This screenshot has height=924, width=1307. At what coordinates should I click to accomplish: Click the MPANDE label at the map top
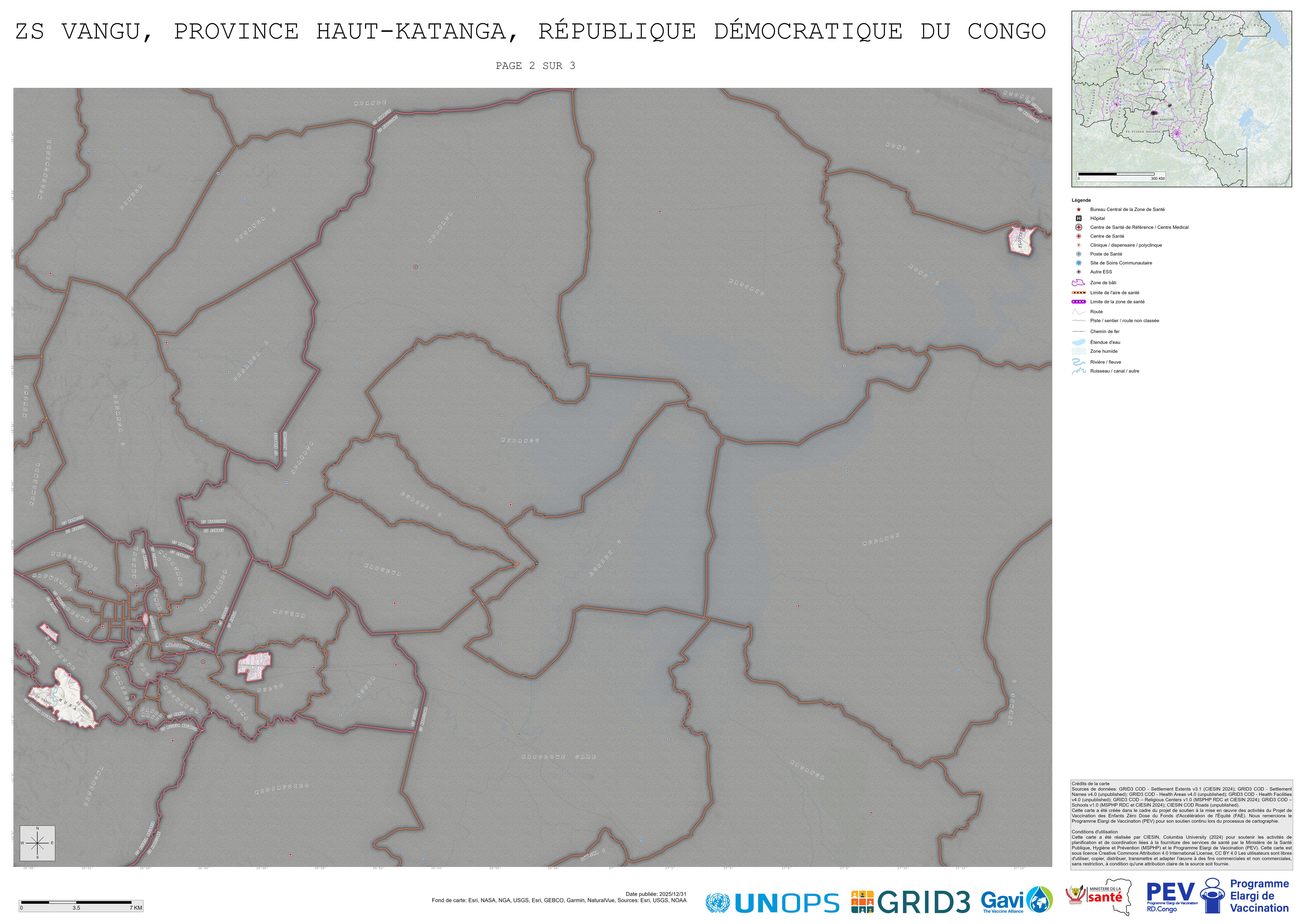point(371,103)
